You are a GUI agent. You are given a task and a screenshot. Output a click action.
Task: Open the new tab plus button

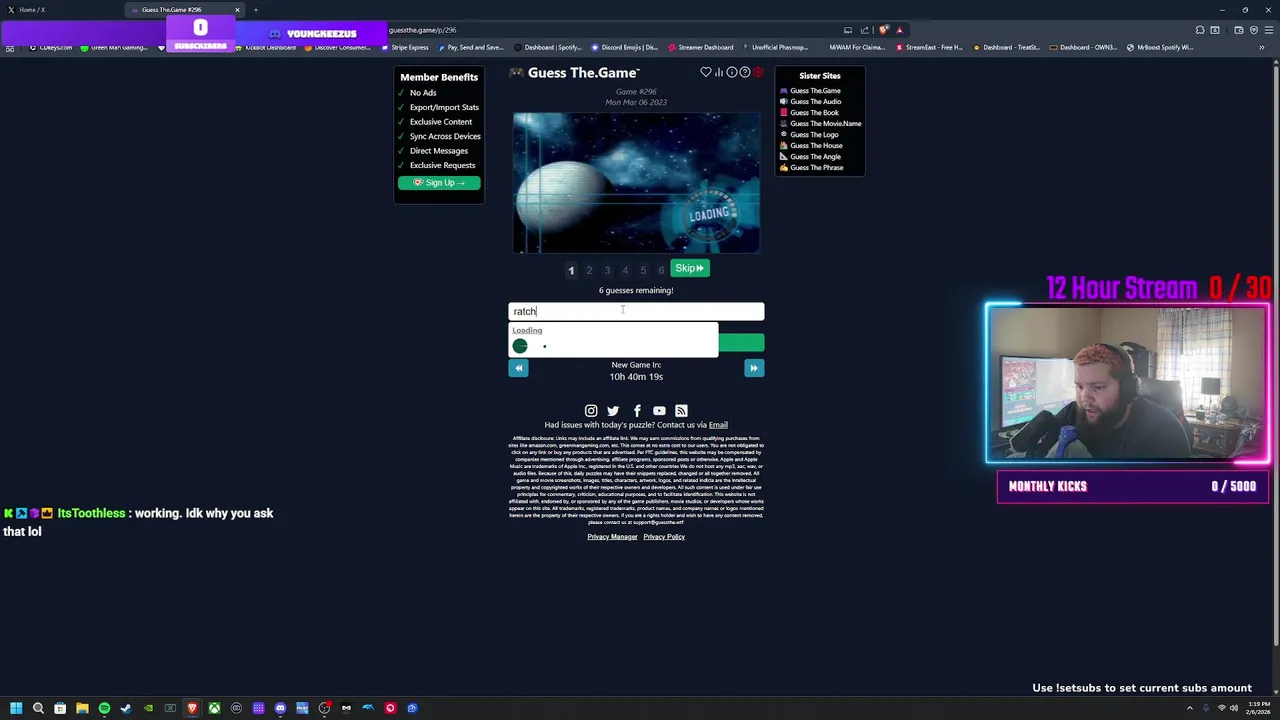pyautogui.click(x=256, y=10)
